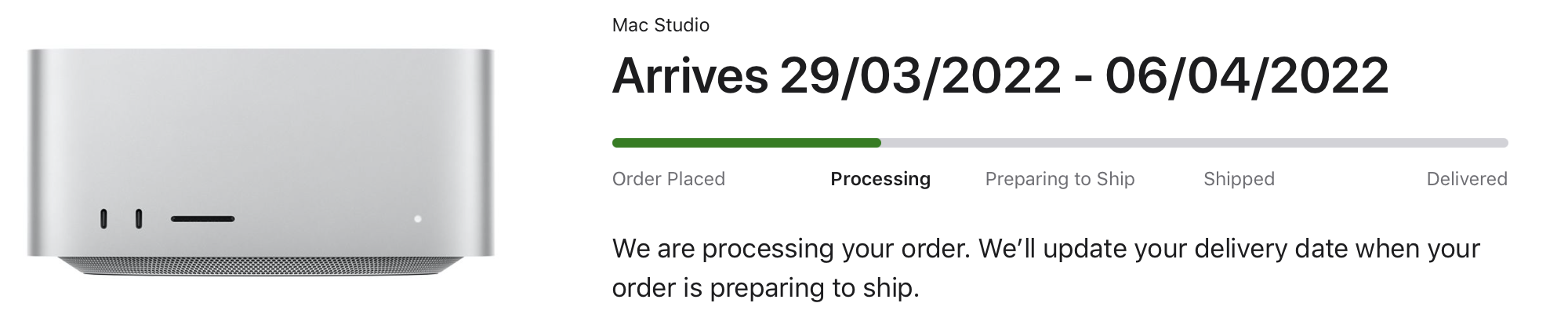Click the "We are processing your order" sentence
This screenshot has height=314, width=1568.
point(792,249)
